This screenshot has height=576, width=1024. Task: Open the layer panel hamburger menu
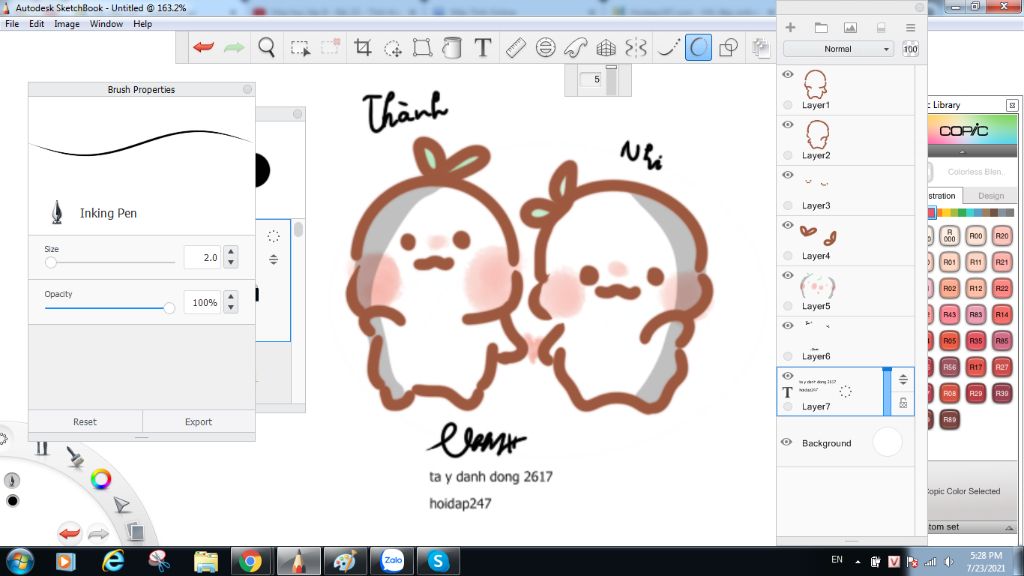tap(910, 27)
